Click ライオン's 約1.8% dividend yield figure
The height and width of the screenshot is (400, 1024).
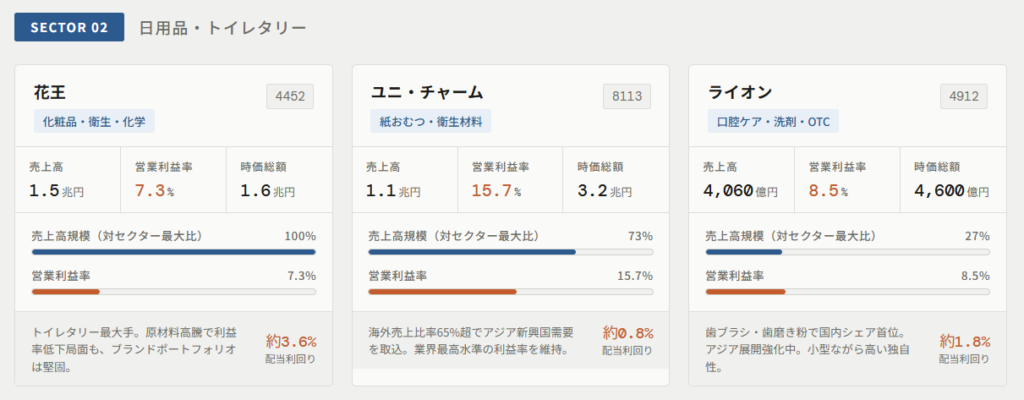[965, 341]
